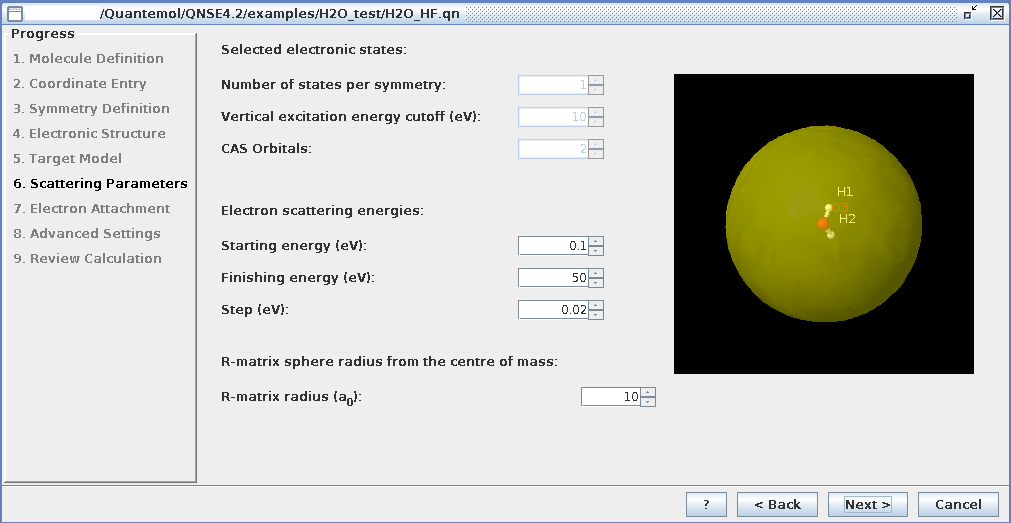This screenshot has height=523, width=1011.
Task: Click the Finishing energy input field
Action: 553,277
